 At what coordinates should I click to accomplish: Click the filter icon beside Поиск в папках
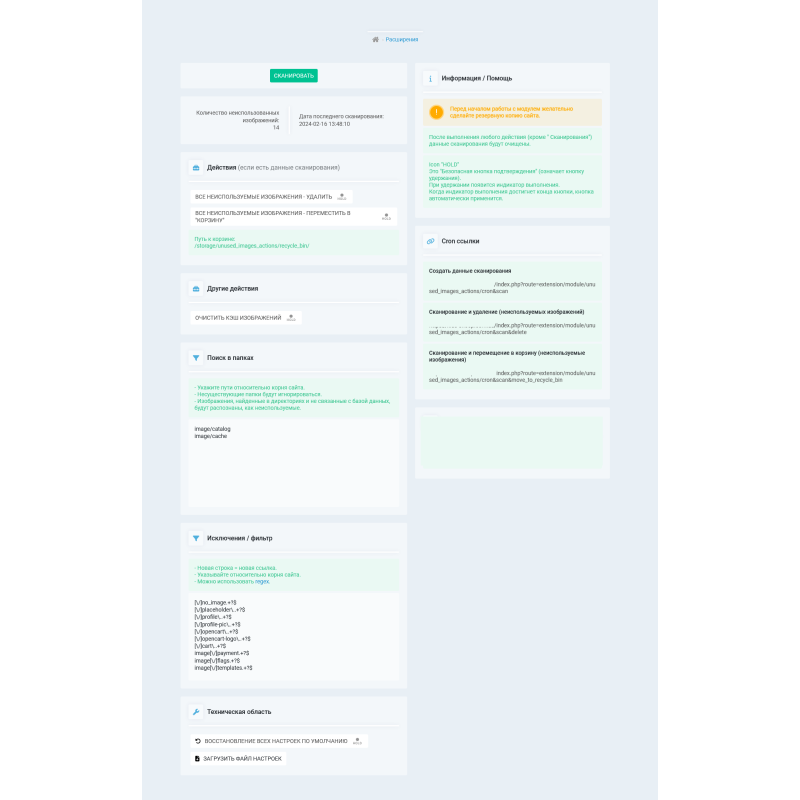(196, 357)
